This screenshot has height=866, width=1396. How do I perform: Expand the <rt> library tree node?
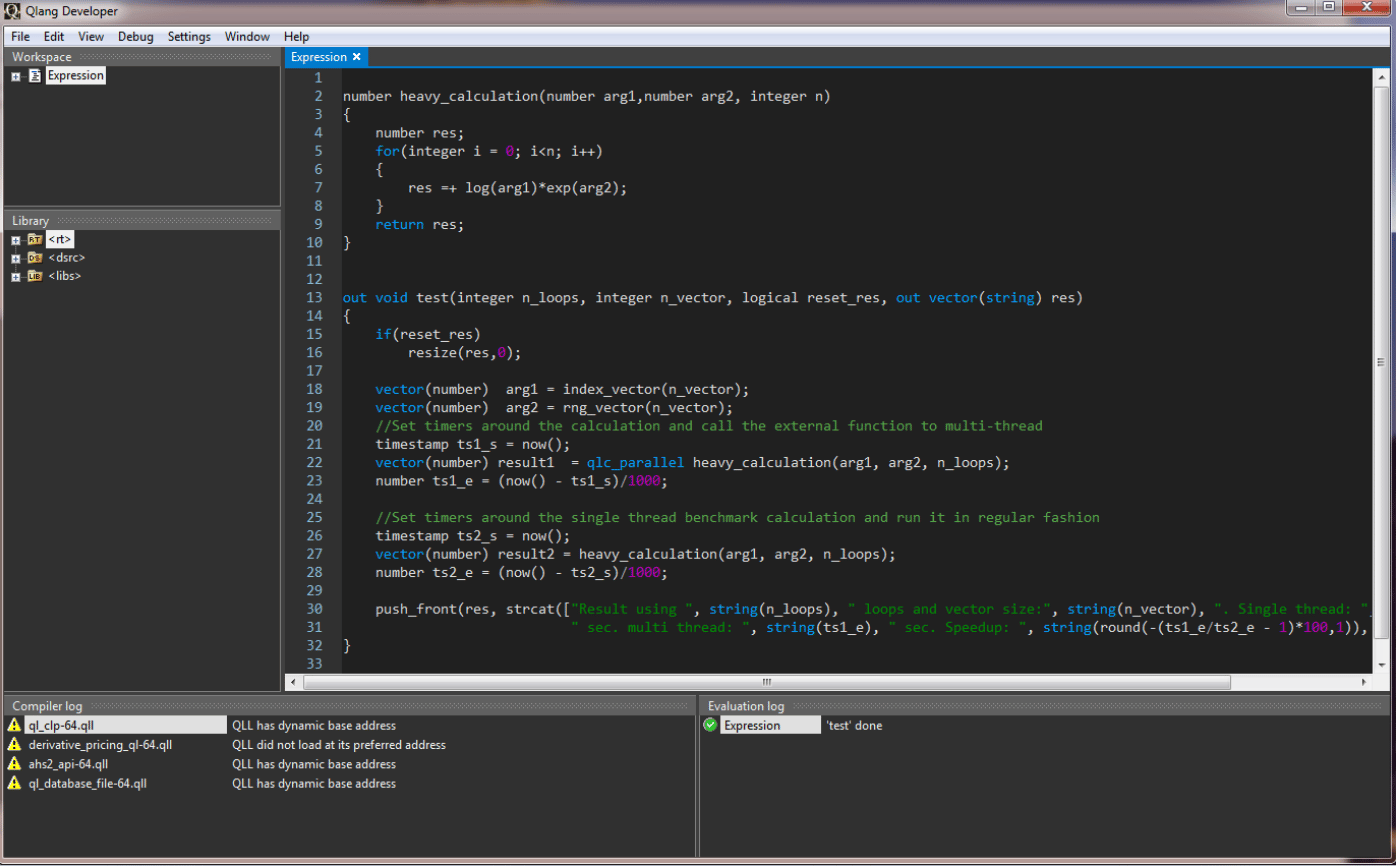pyautogui.click(x=16, y=240)
